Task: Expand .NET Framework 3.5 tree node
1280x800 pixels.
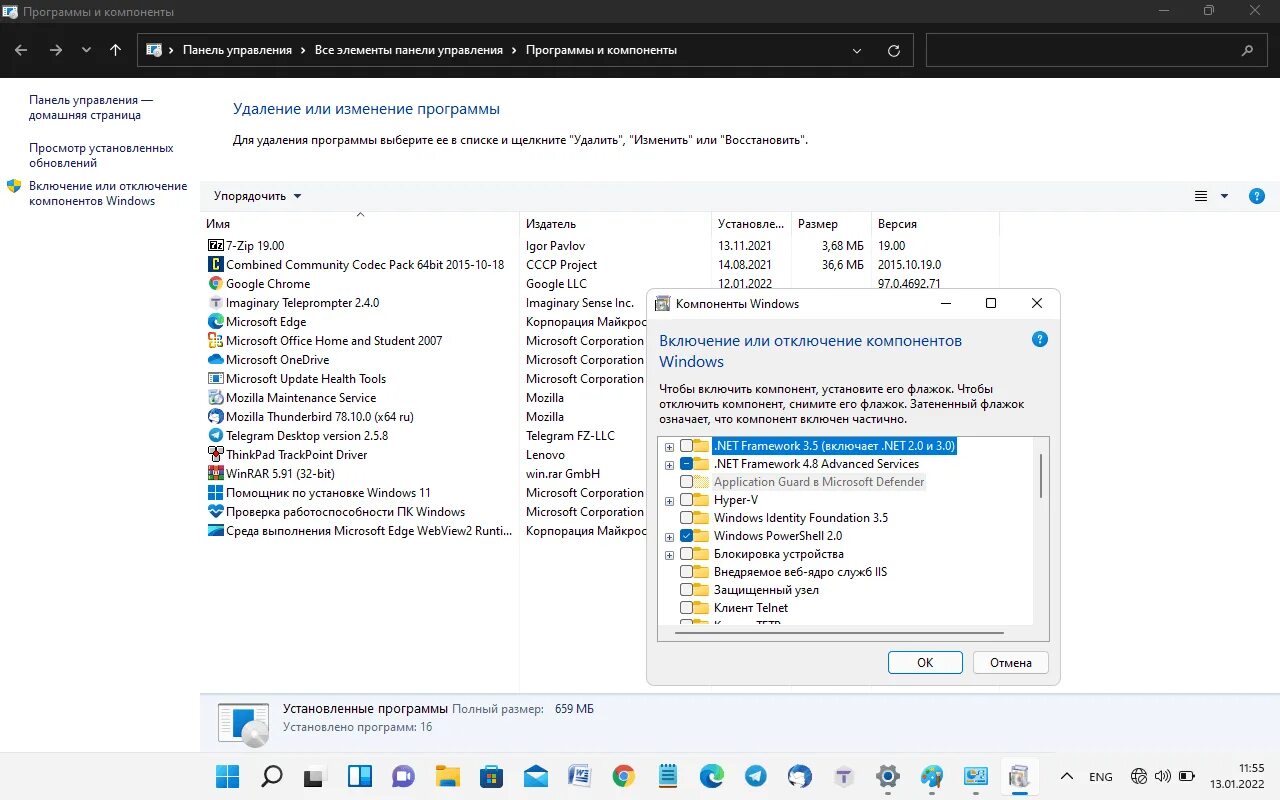Action: point(669,446)
